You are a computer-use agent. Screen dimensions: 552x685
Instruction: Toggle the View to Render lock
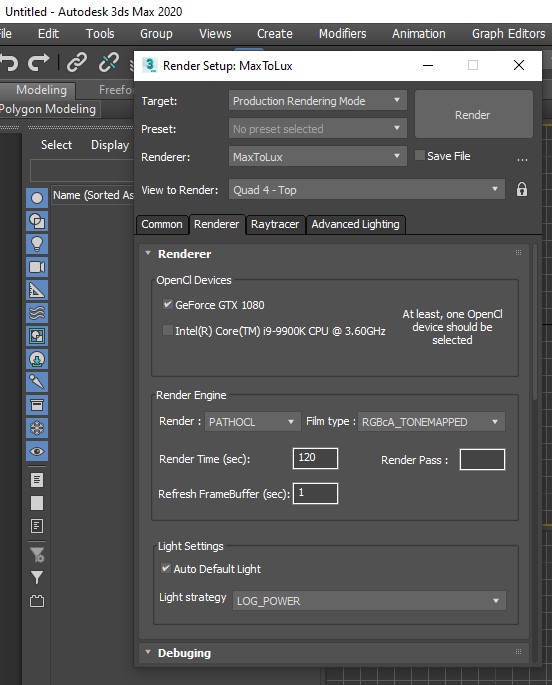pos(522,190)
